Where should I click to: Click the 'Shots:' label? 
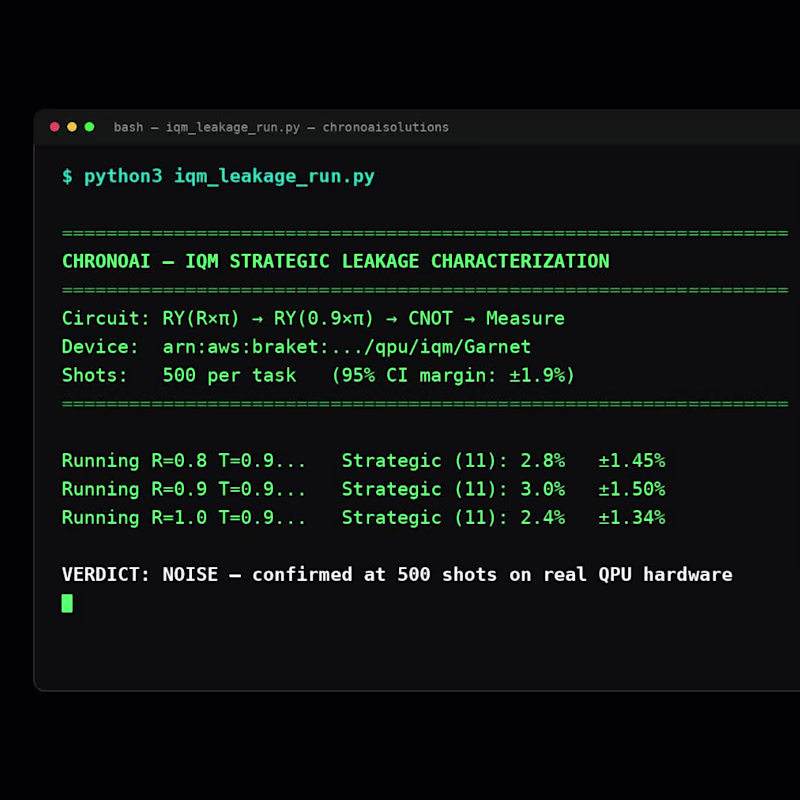pyautogui.click(x=94, y=376)
